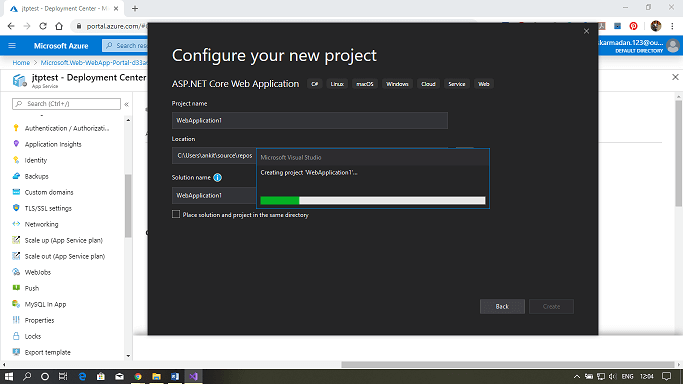Click the Pinterest extension icon in Chrome
Viewport: 683px width, 384px height.
pos(633,26)
